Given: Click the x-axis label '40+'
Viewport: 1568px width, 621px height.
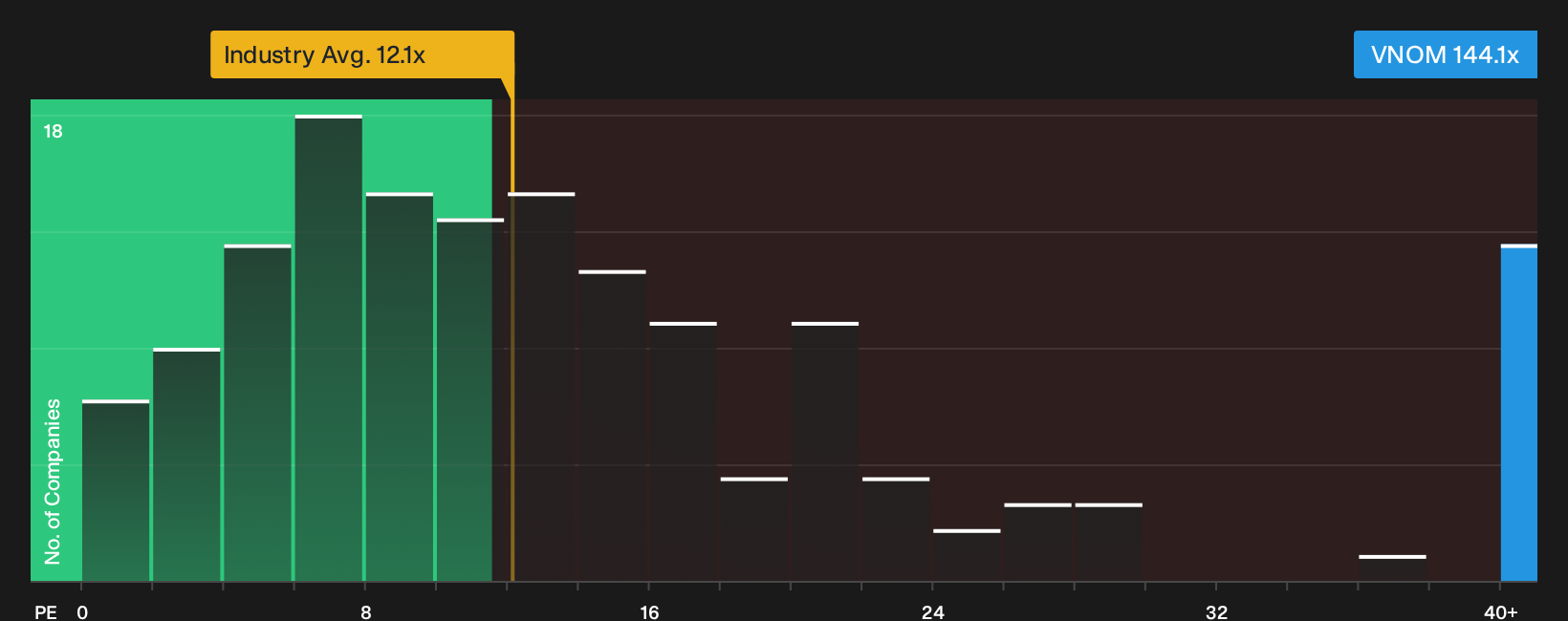Looking at the screenshot, I should coord(1500,611).
